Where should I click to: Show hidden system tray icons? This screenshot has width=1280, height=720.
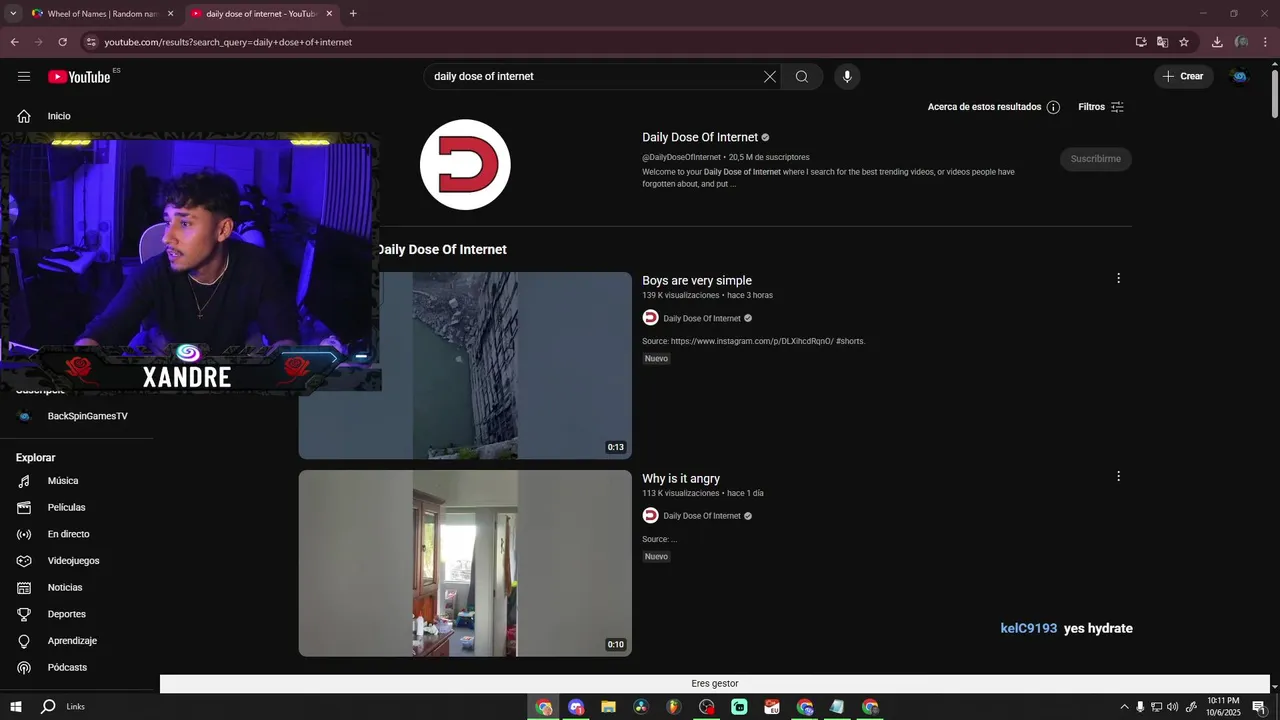pos(1124,707)
